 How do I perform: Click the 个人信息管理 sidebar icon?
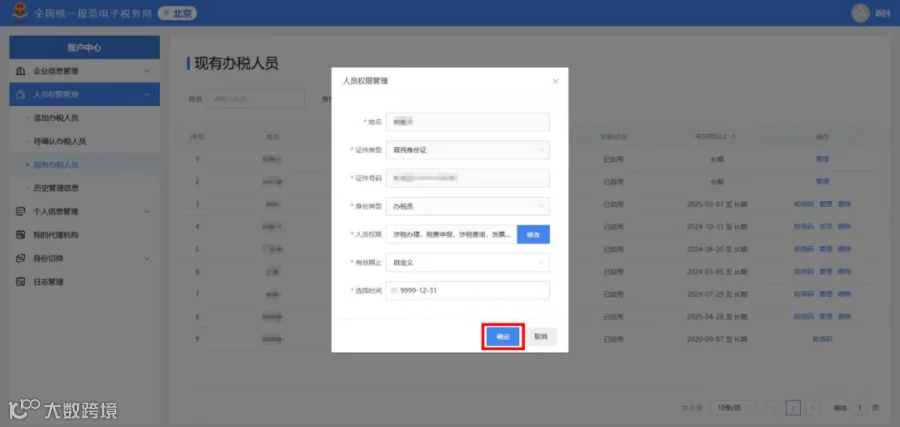pos(21,211)
